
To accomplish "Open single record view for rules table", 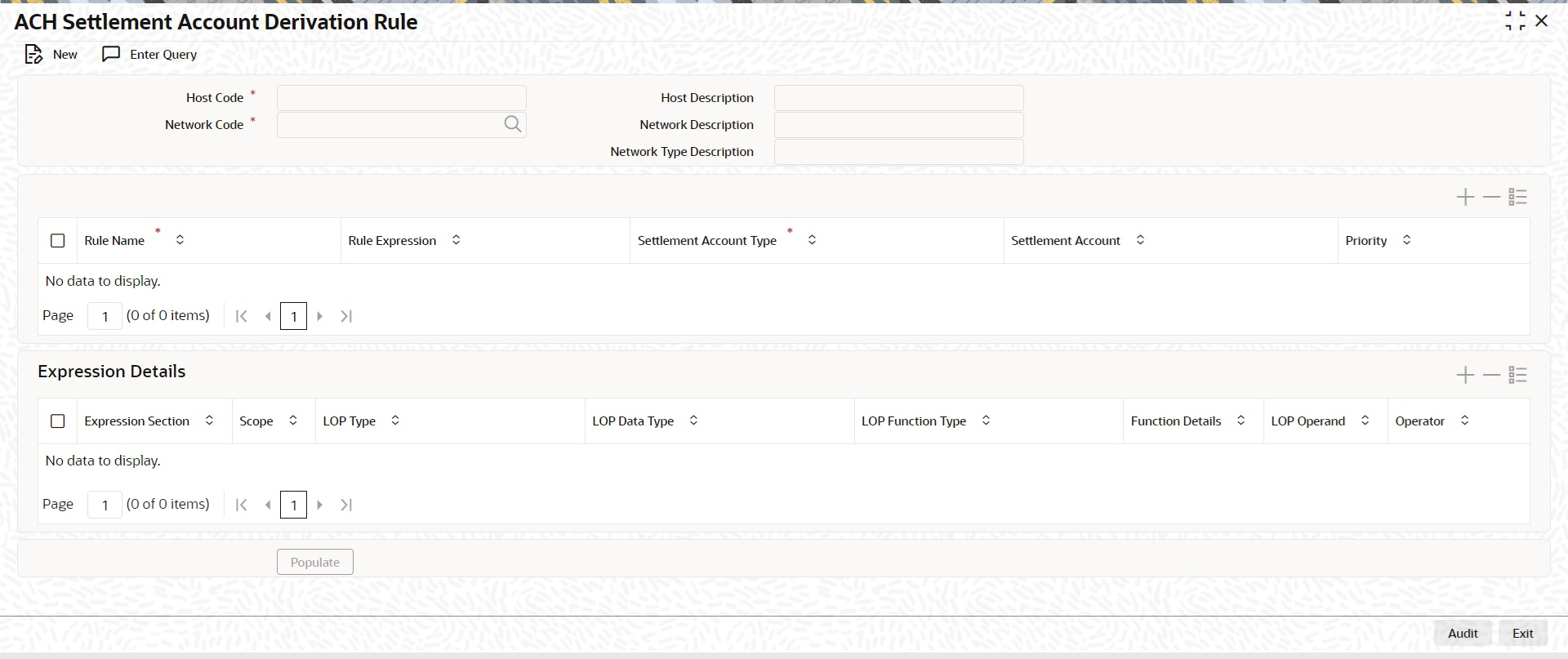I will pyautogui.click(x=1518, y=197).
